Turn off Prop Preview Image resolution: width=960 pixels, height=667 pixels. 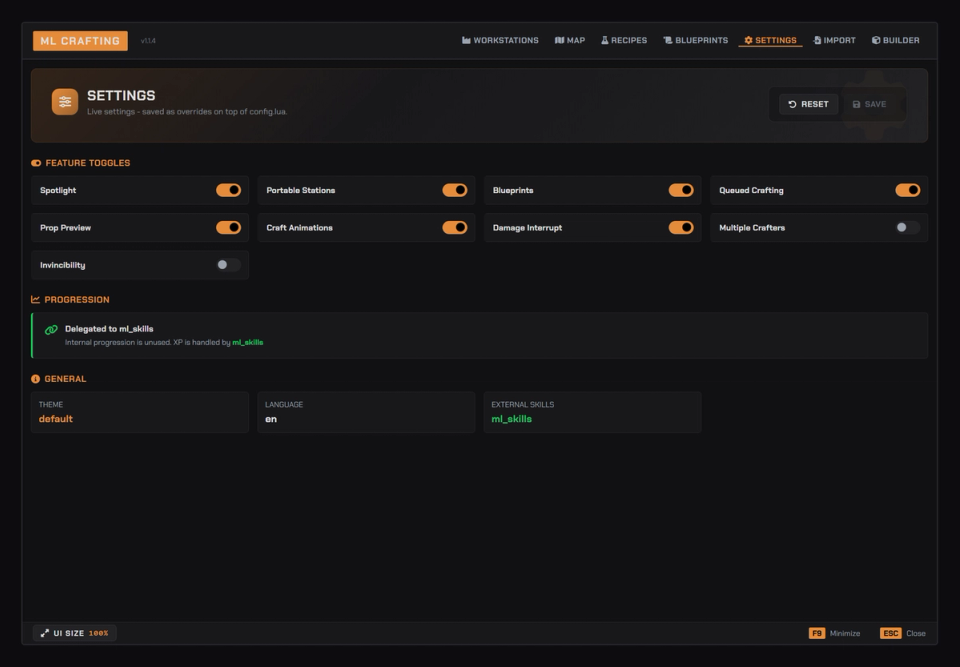(x=228, y=227)
